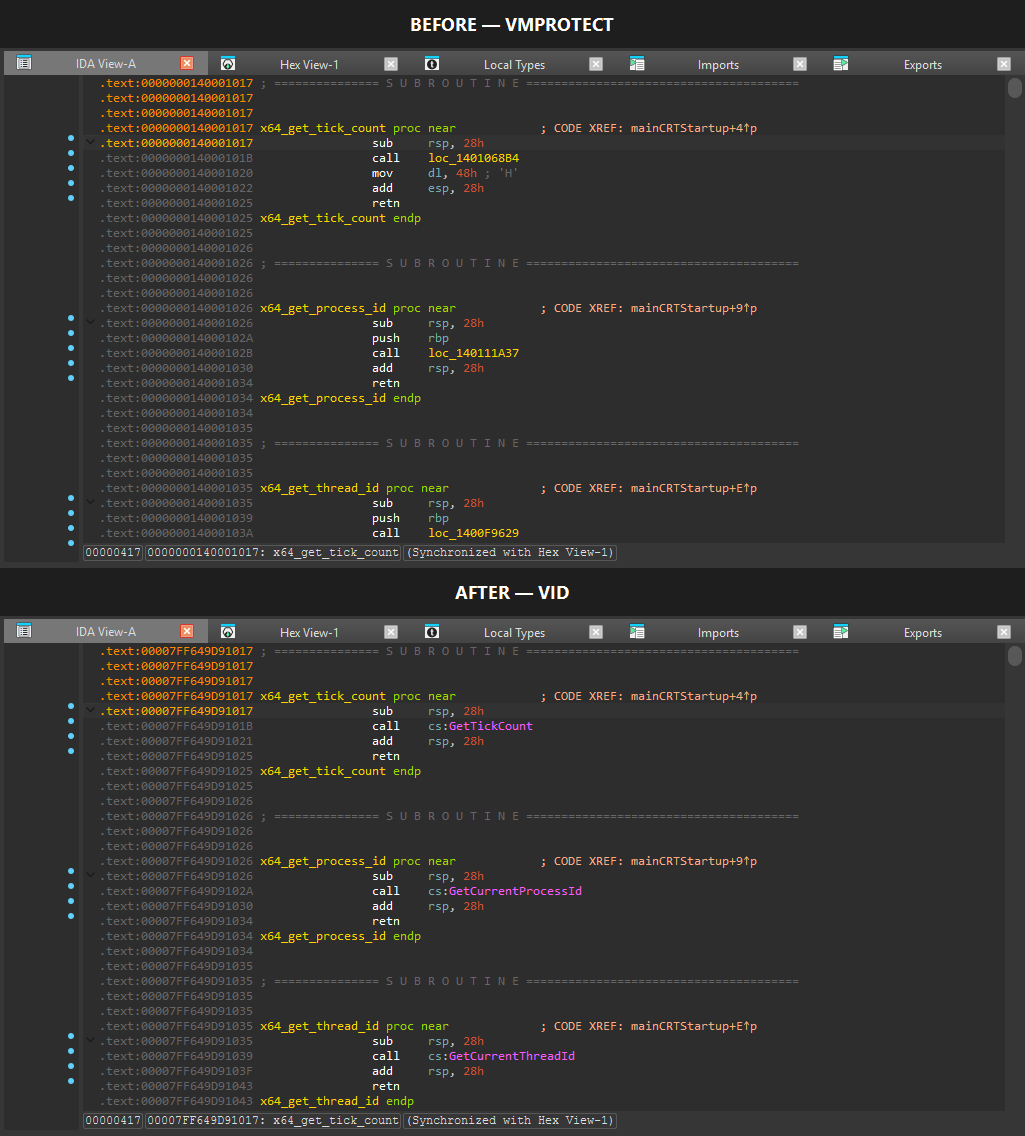Open Imports tab in the BEFORE panel

pyautogui.click(x=718, y=64)
